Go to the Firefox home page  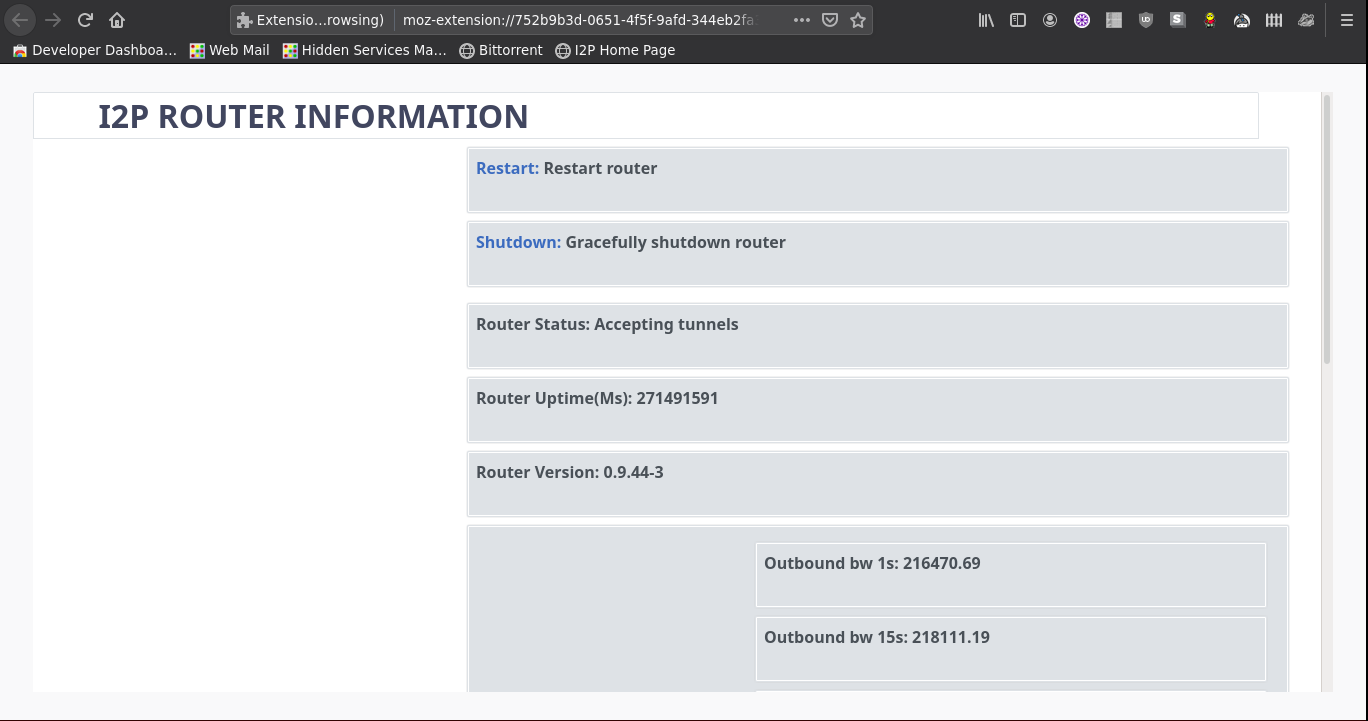pyautogui.click(x=117, y=20)
